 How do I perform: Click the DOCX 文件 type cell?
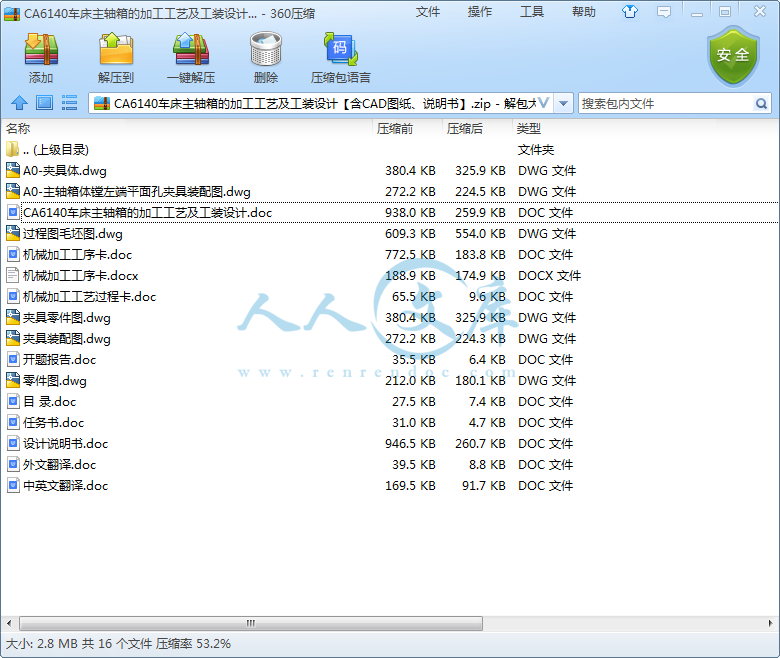pyautogui.click(x=549, y=275)
